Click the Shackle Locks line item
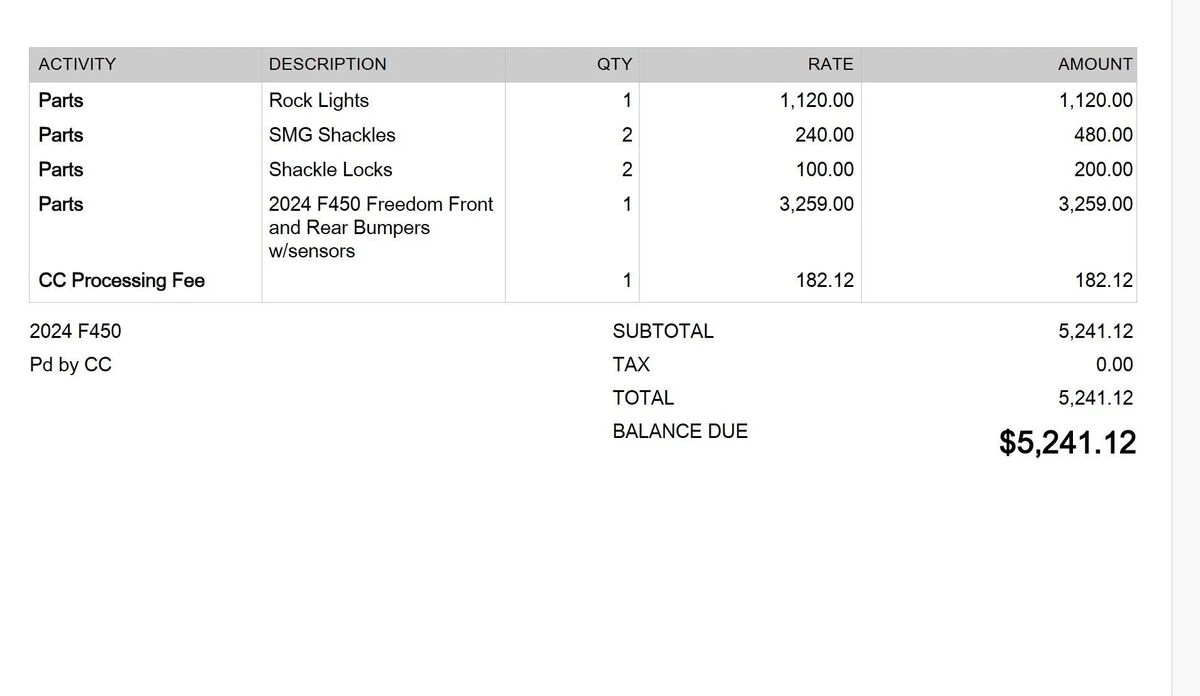The image size is (1200, 696). click(330, 169)
